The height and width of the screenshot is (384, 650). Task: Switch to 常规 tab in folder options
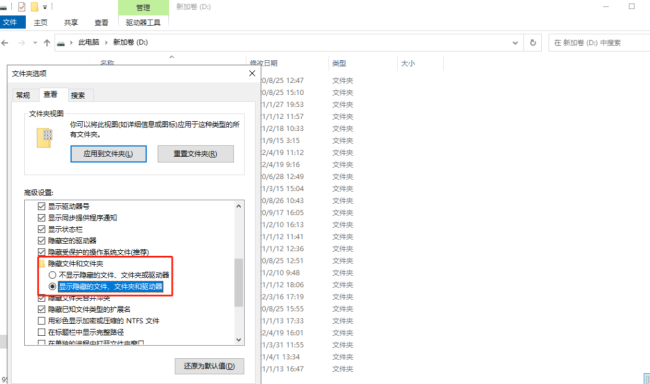(x=23, y=95)
